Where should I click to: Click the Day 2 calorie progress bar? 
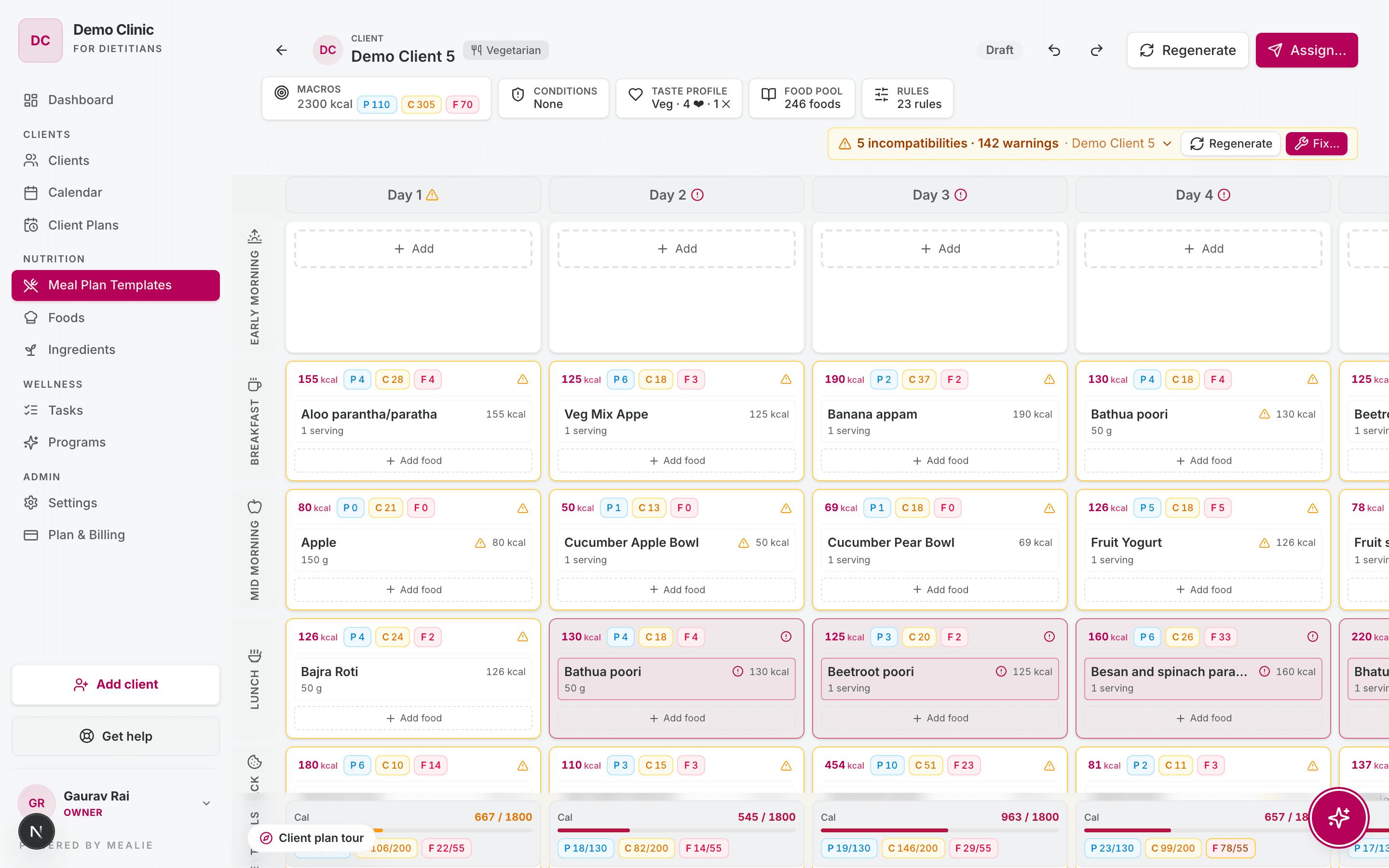[676, 830]
